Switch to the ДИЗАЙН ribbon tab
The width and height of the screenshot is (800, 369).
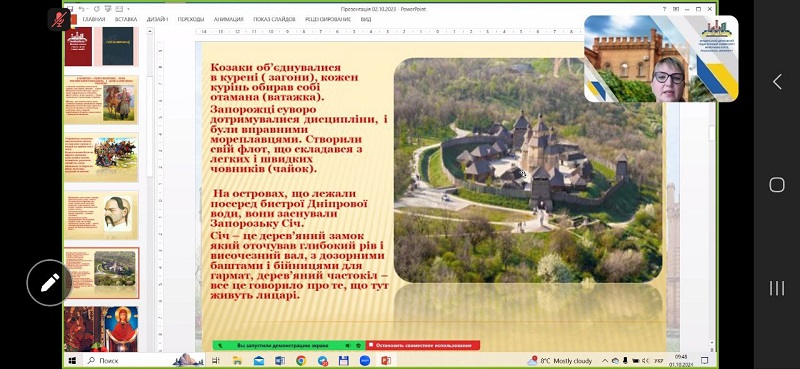pyautogui.click(x=157, y=19)
